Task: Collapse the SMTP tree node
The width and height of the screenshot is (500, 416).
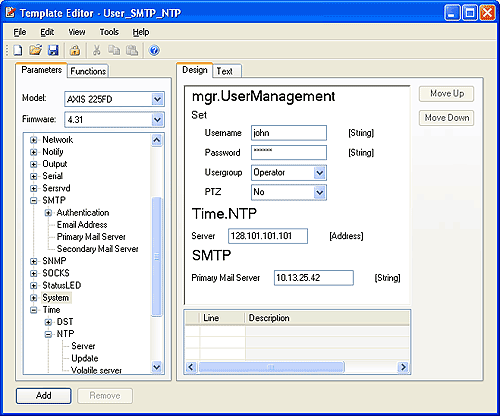Action: (33, 201)
